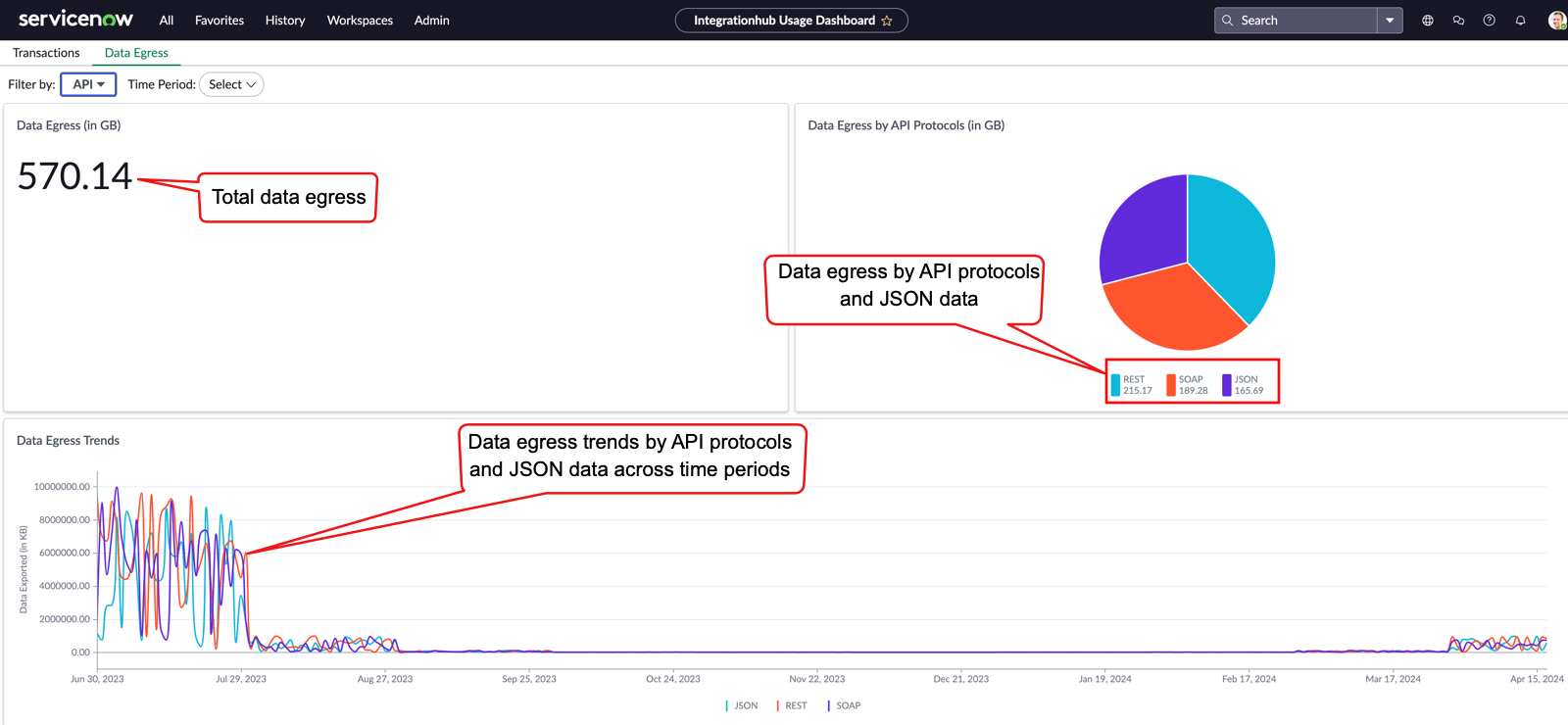Switch to the Transactions tab
1568x725 pixels.
(46, 53)
